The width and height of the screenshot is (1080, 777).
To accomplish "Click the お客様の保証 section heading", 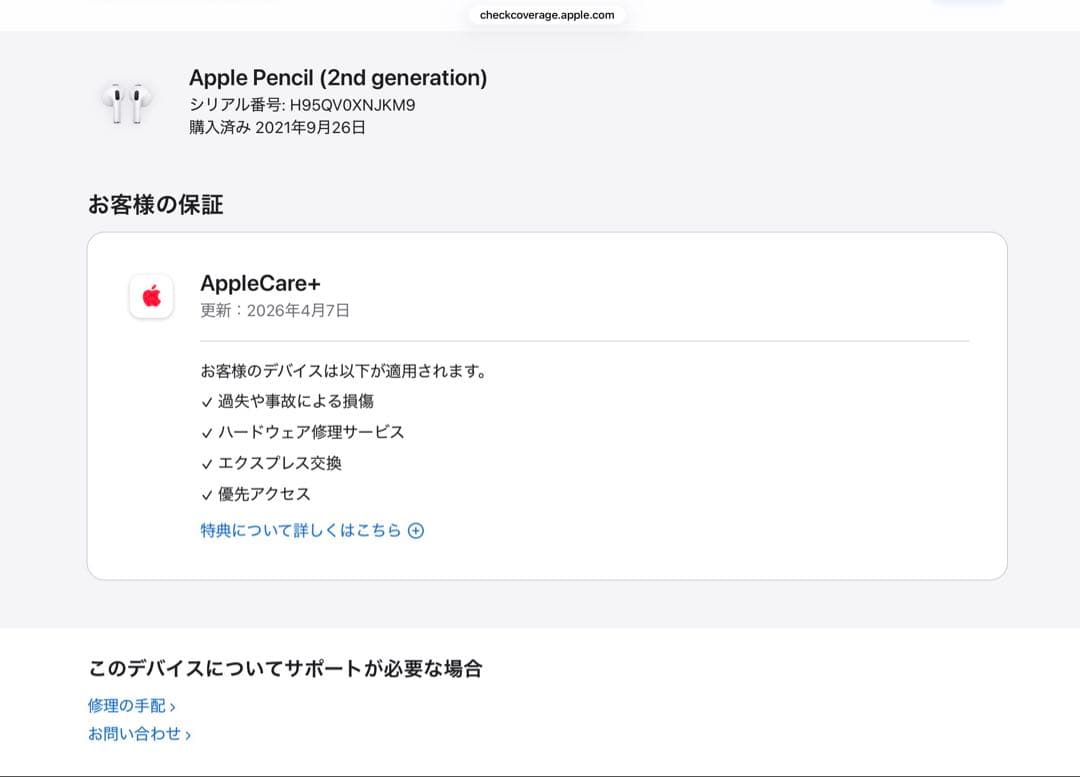I will pyautogui.click(x=156, y=204).
